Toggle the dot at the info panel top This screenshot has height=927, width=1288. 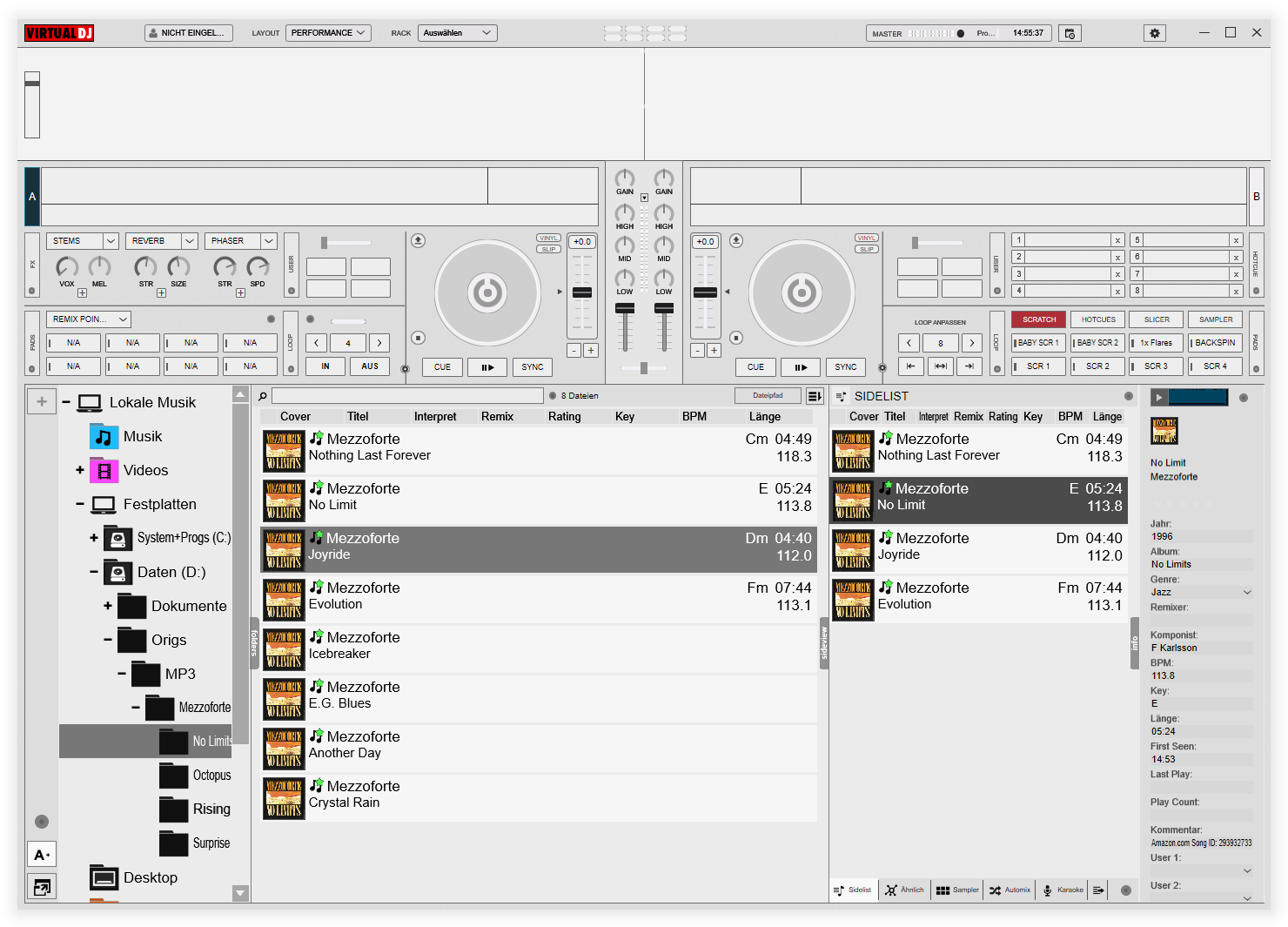coord(1244,398)
